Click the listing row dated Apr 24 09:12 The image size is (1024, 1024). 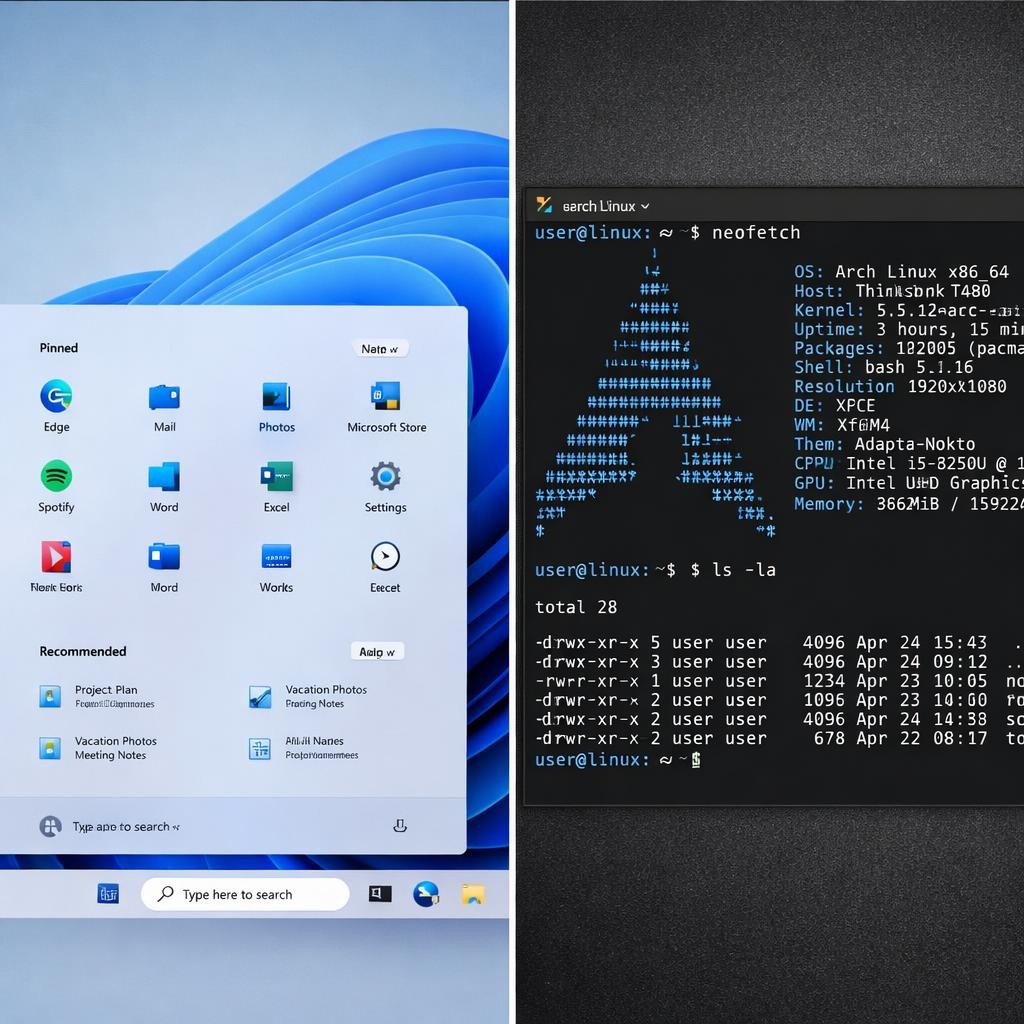pyautogui.click(x=779, y=662)
